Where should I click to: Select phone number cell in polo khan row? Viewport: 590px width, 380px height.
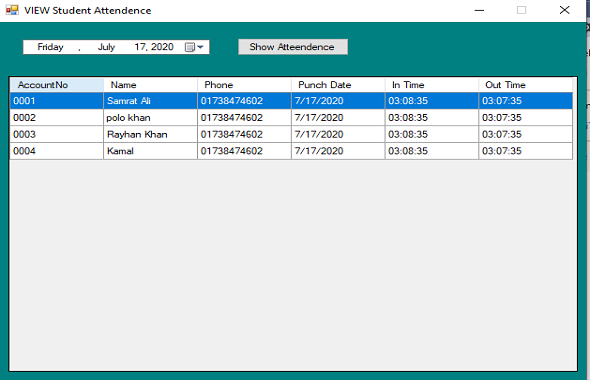[x=244, y=118]
